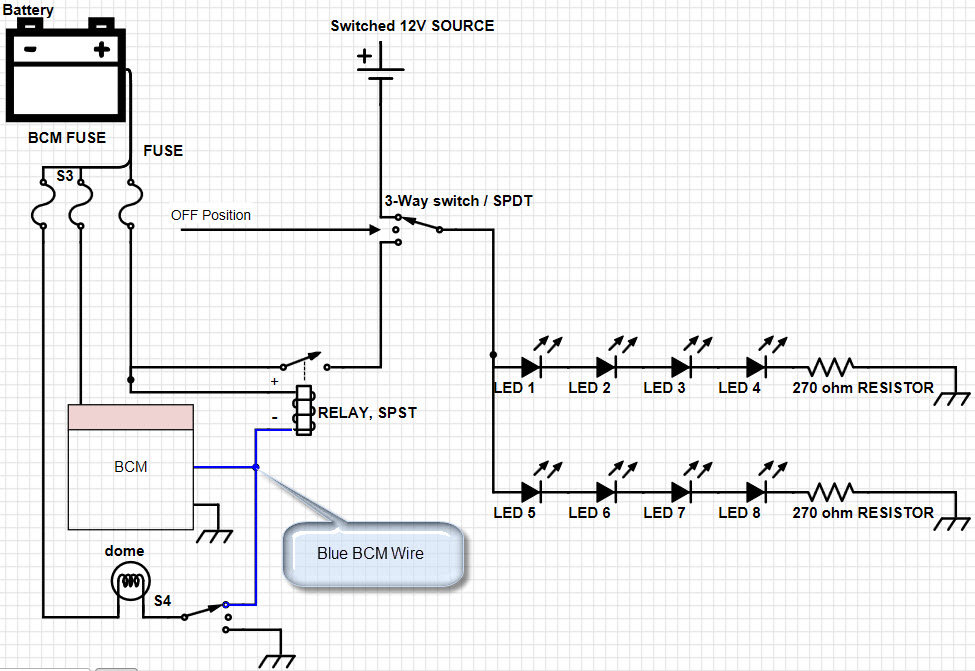Select the BCM module box
975x671 pixels.
click(x=131, y=466)
